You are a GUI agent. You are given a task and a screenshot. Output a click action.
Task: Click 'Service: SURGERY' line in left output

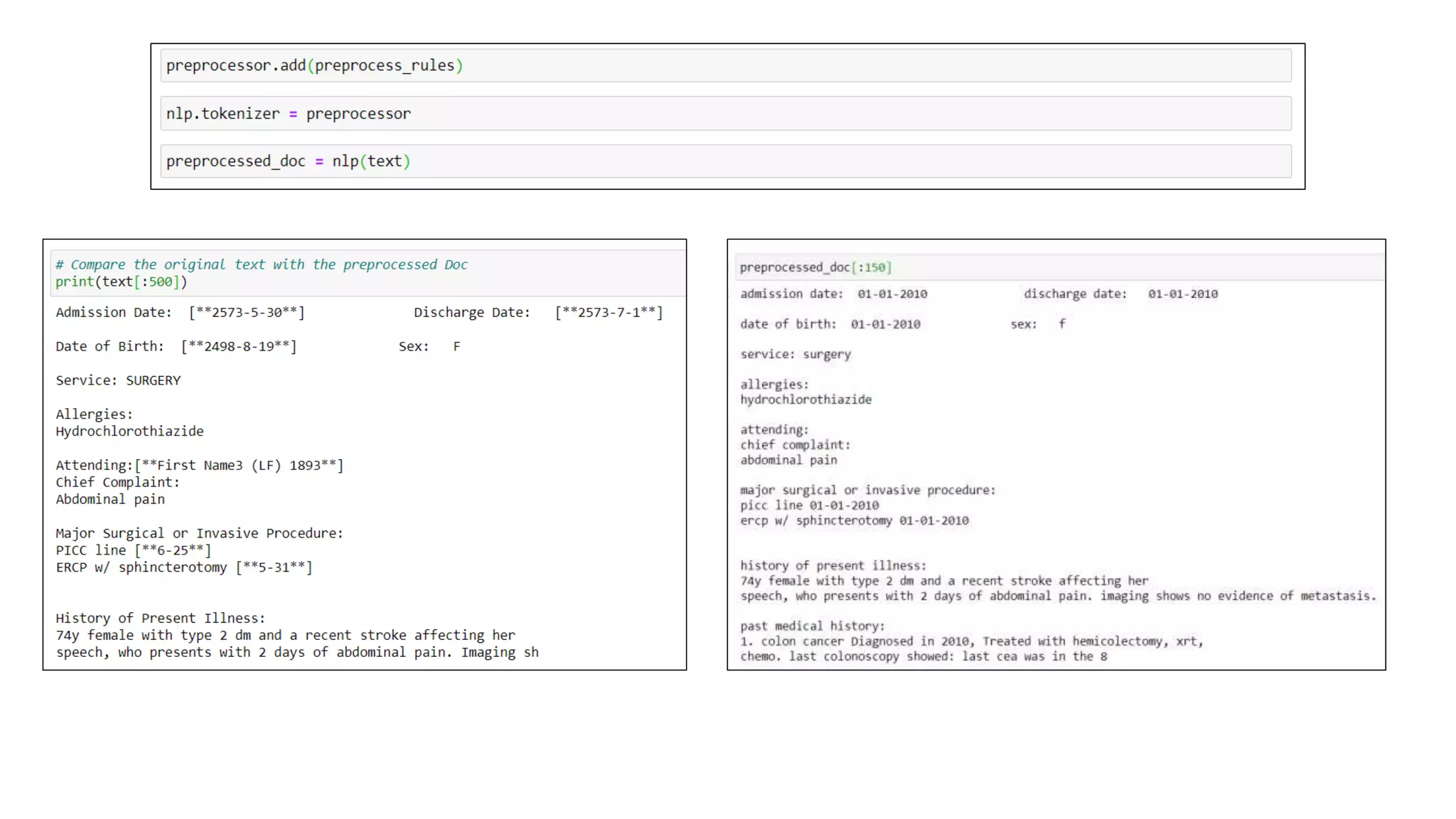118,380
